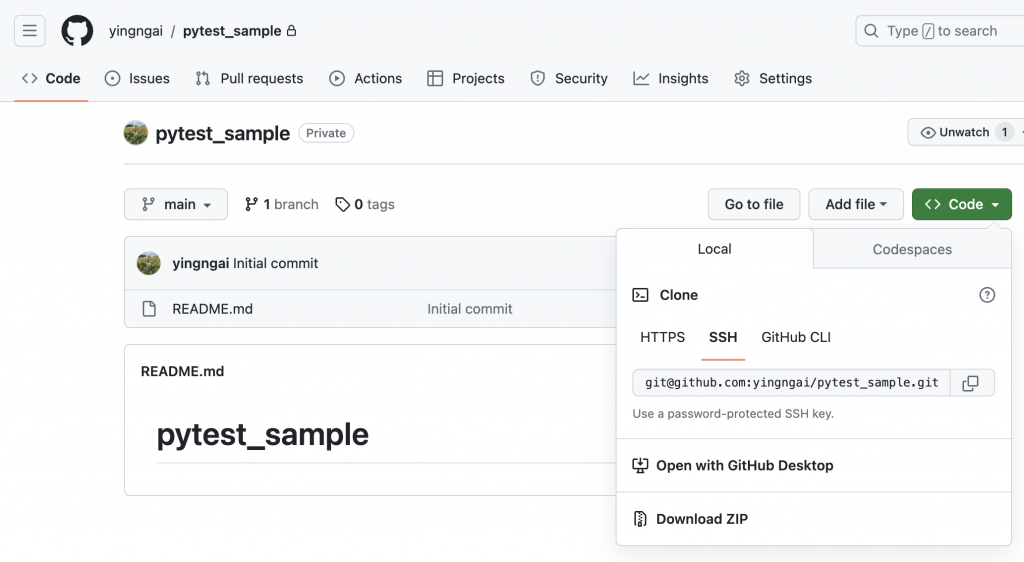
Task: Copy the SSH clone URL
Action: point(970,383)
